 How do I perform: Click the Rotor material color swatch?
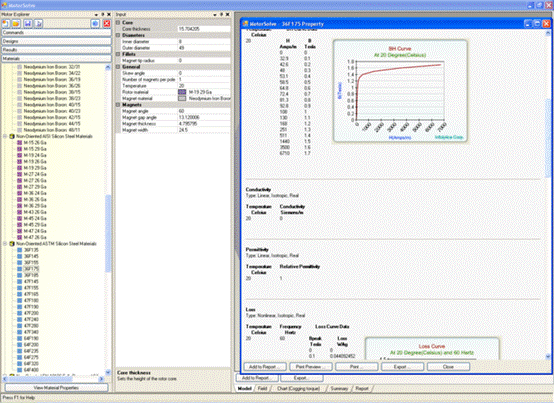point(182,92)
